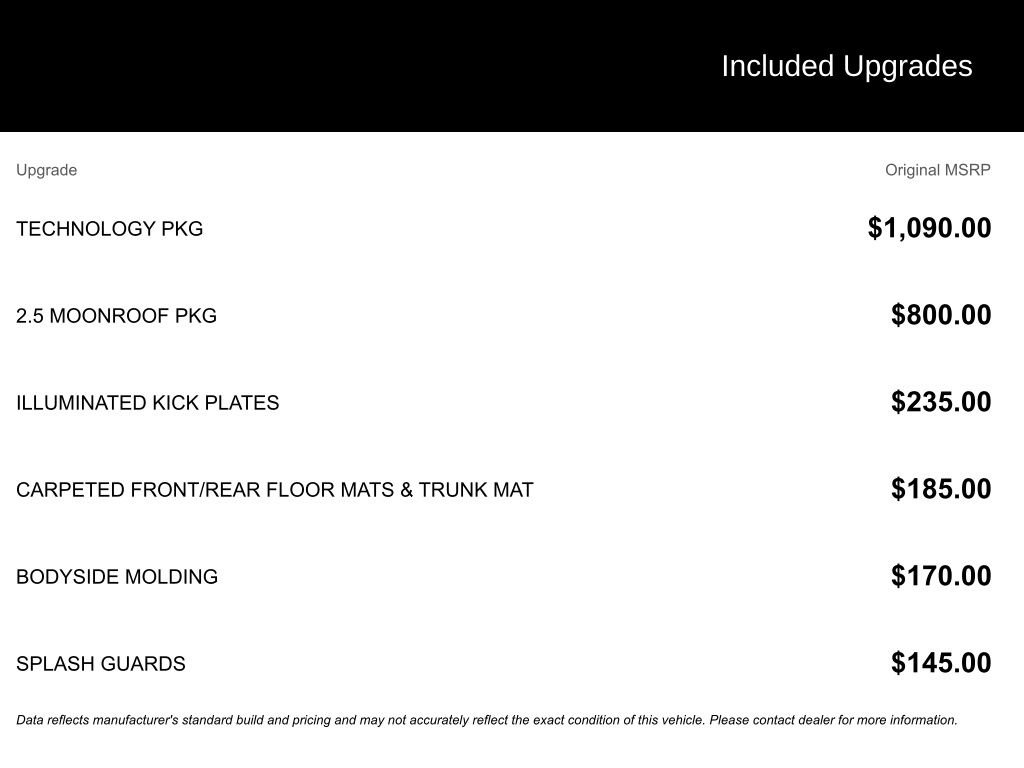
Task: Select CARPETED FRONT/REAR FLOOR MATS & TRUNK MAT
Action: [275, 490]
